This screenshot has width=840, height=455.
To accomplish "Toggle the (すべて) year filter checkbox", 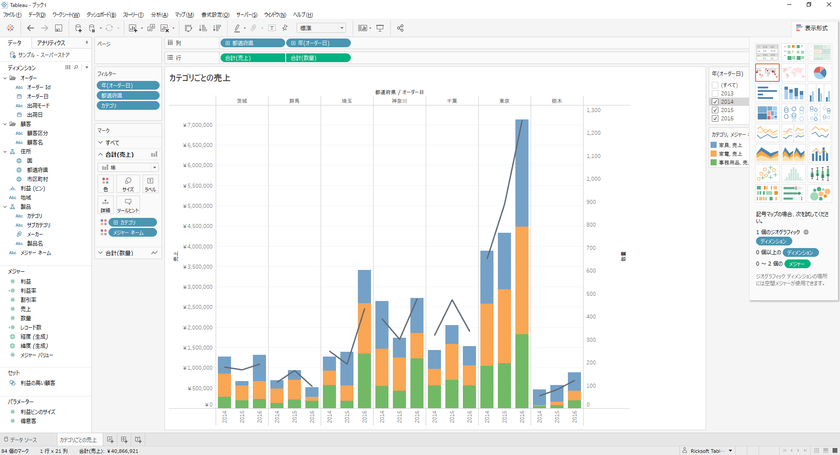I will [x=715, y=85].
